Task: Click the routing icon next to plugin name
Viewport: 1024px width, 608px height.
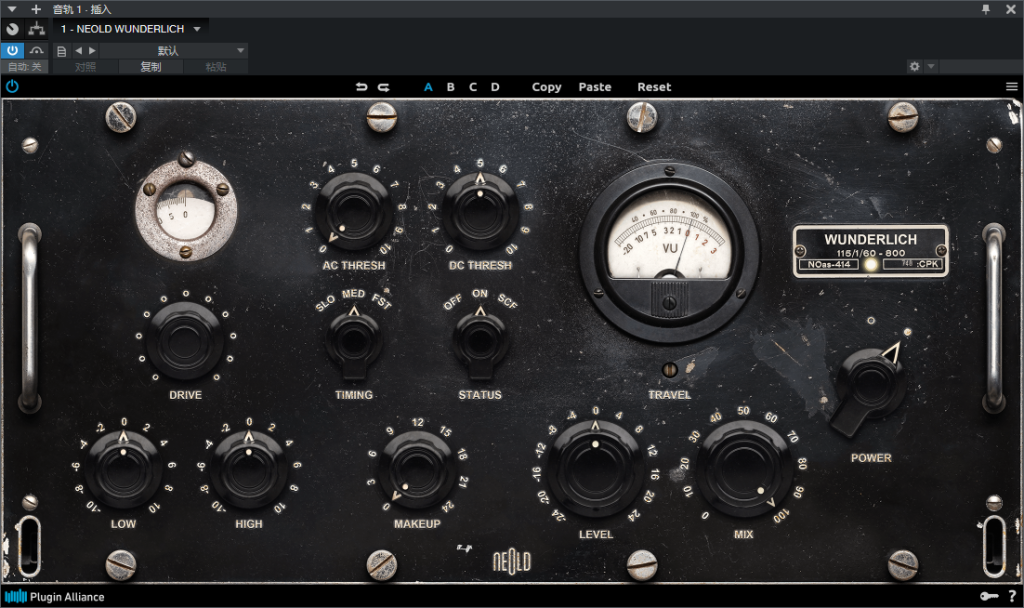Action: click(37, 29)
